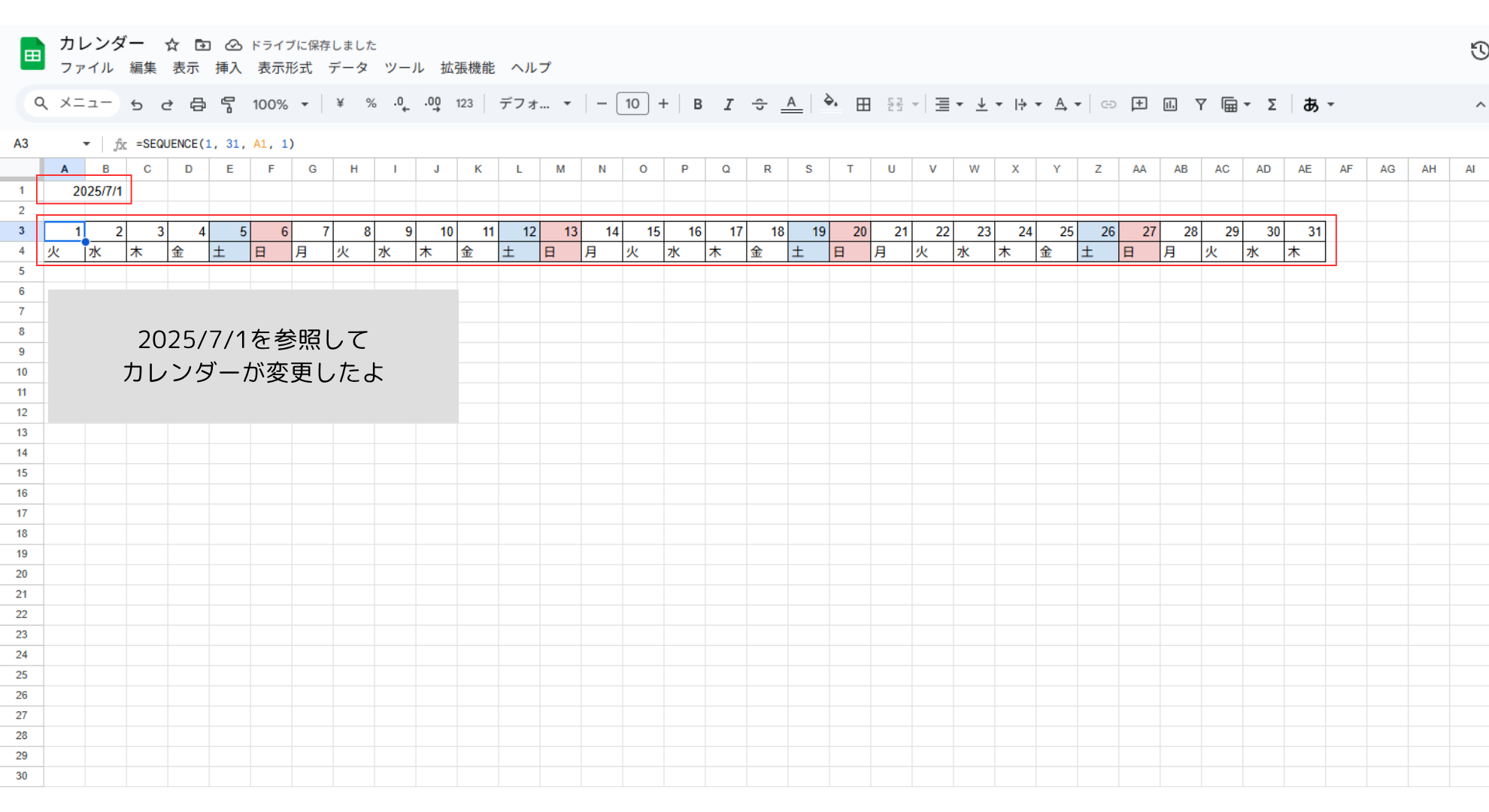Open the vertical align dropdown

click(988, 105)
